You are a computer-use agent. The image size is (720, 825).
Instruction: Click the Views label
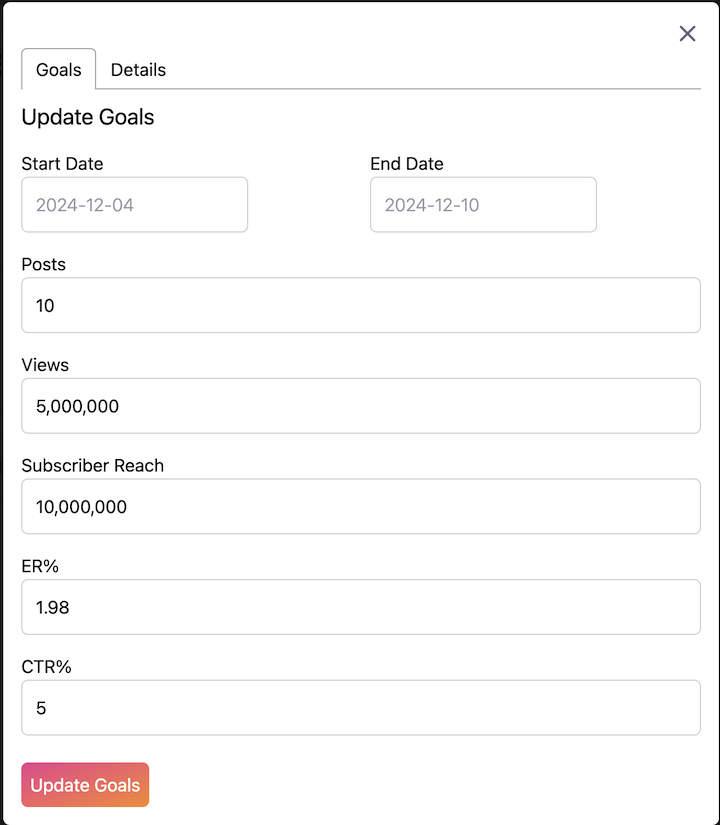coord(44,365)
